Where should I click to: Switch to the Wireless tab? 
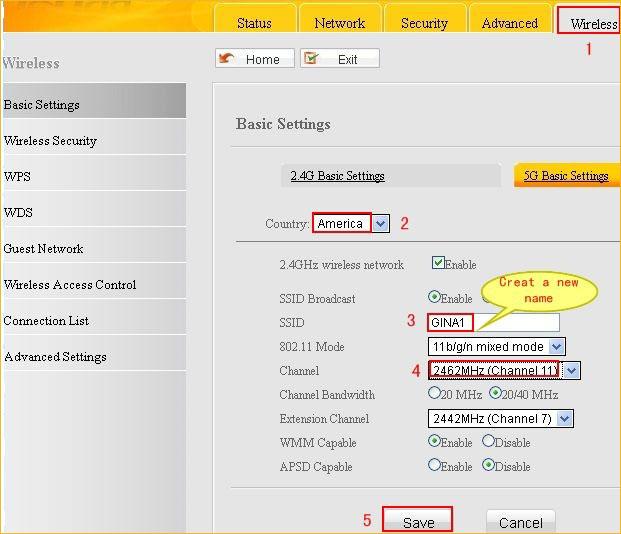point(592,23)
